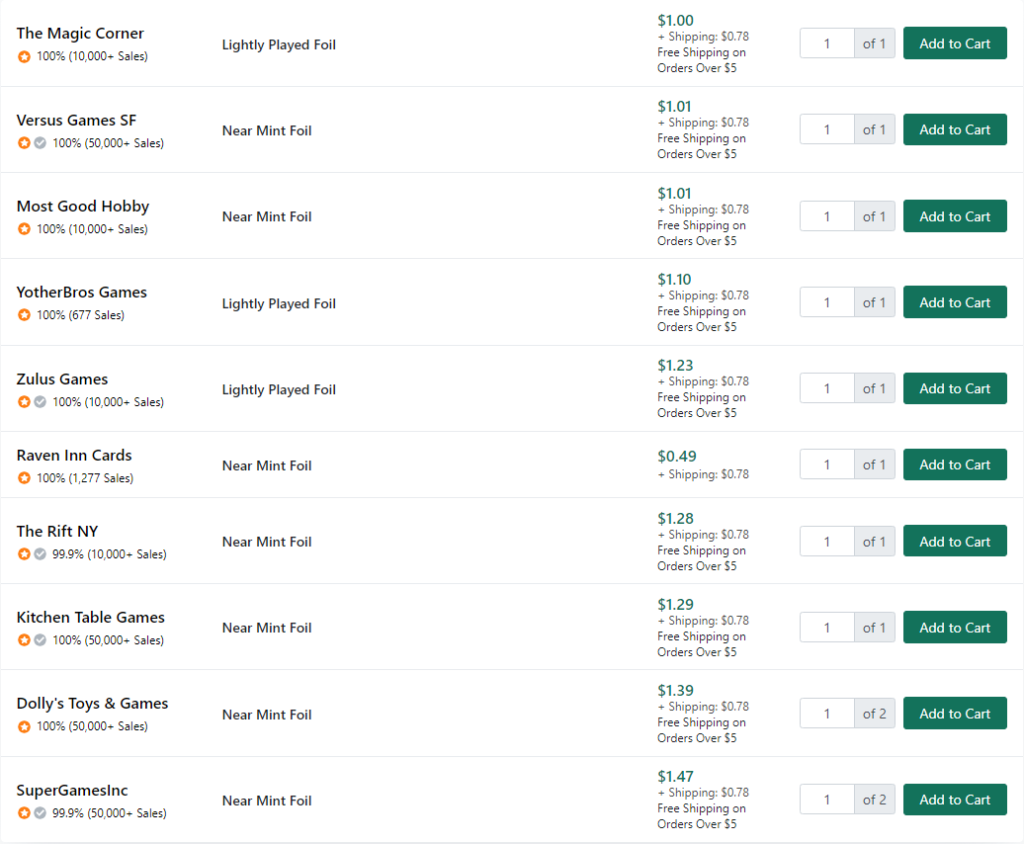The image size is (1024, 844).
Task: Click gray verified checkmark for The Rift NY
Action: click(x=40, y=555)
